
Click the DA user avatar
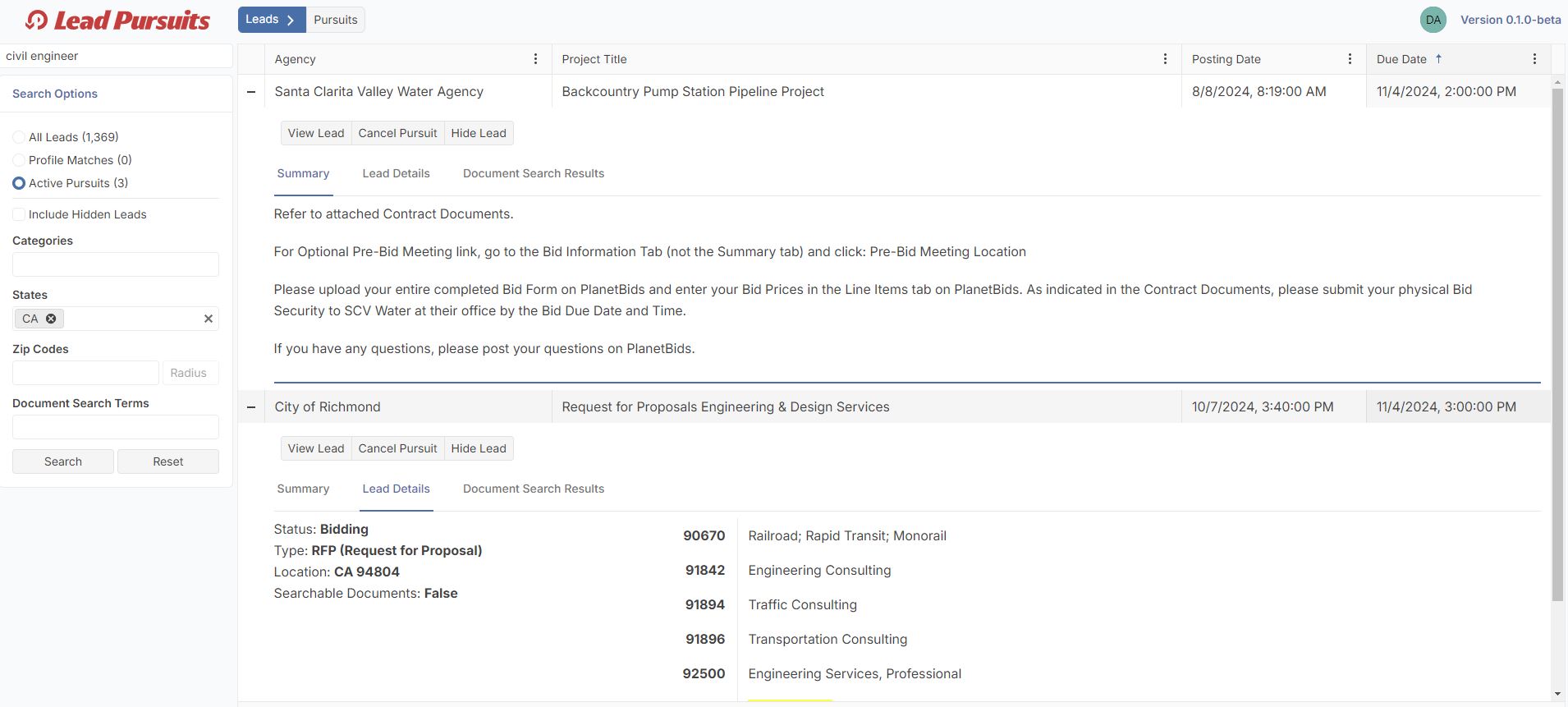click(1433, 20)
